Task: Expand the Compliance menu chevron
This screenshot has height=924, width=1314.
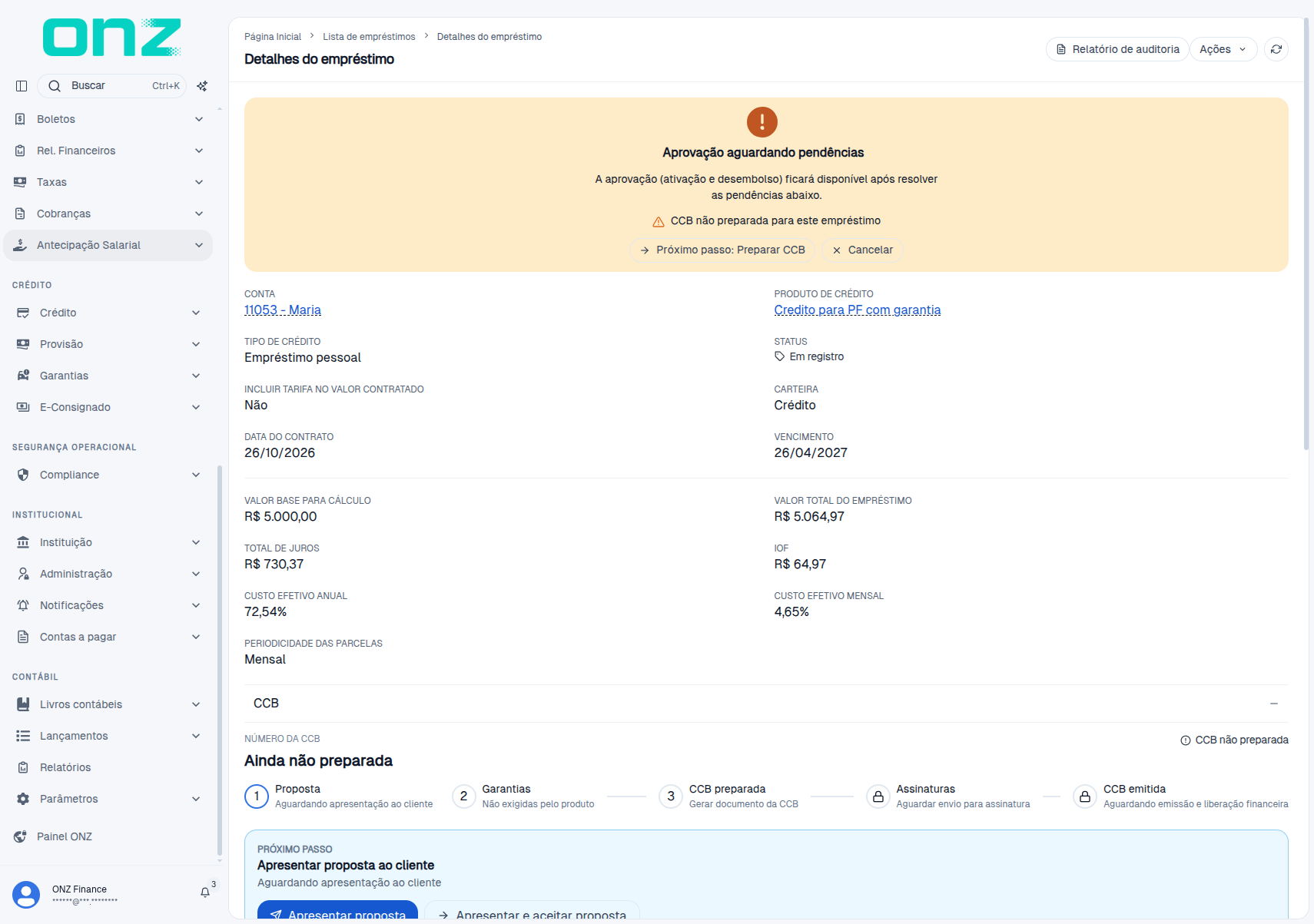Action: click(x=196, y=475)
